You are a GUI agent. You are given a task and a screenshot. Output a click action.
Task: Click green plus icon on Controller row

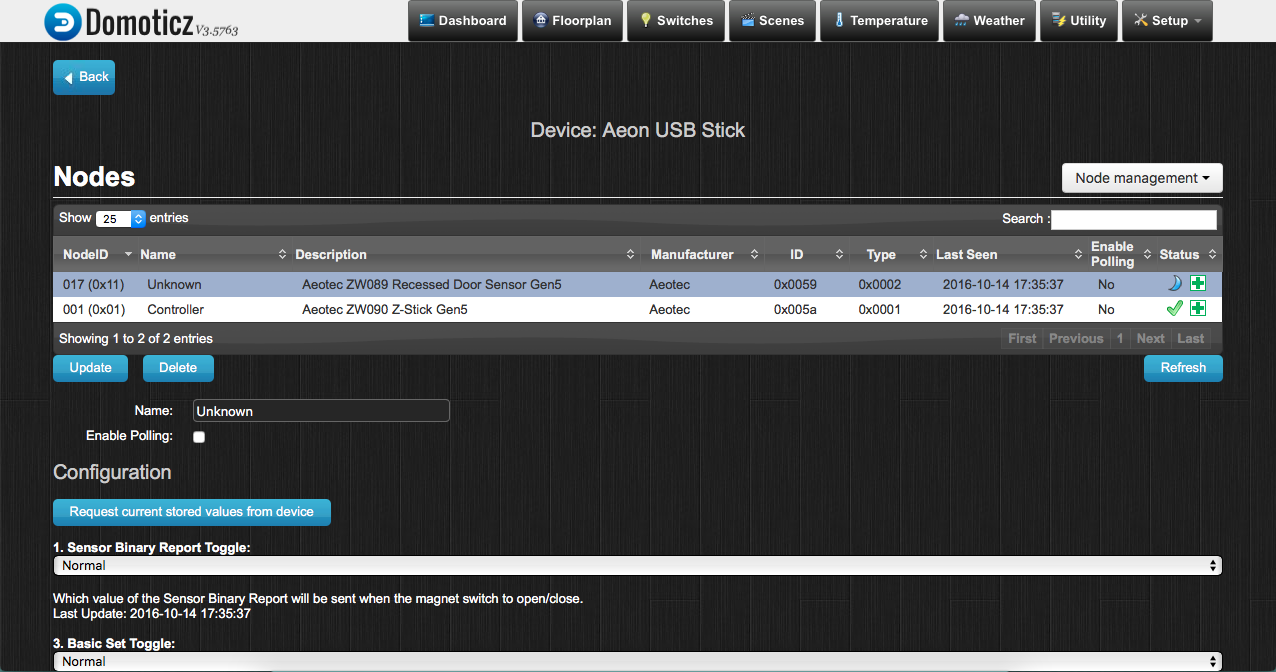point(1197,309)
